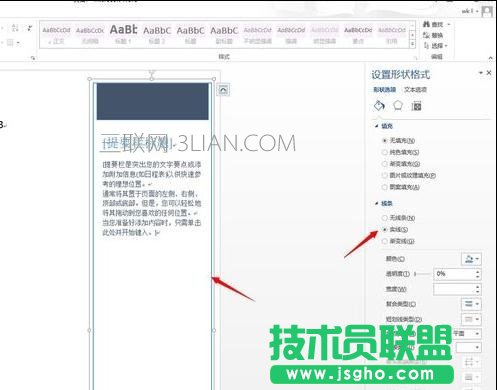Switch to Shape Options (形状选项) tab

pos(384,90)
